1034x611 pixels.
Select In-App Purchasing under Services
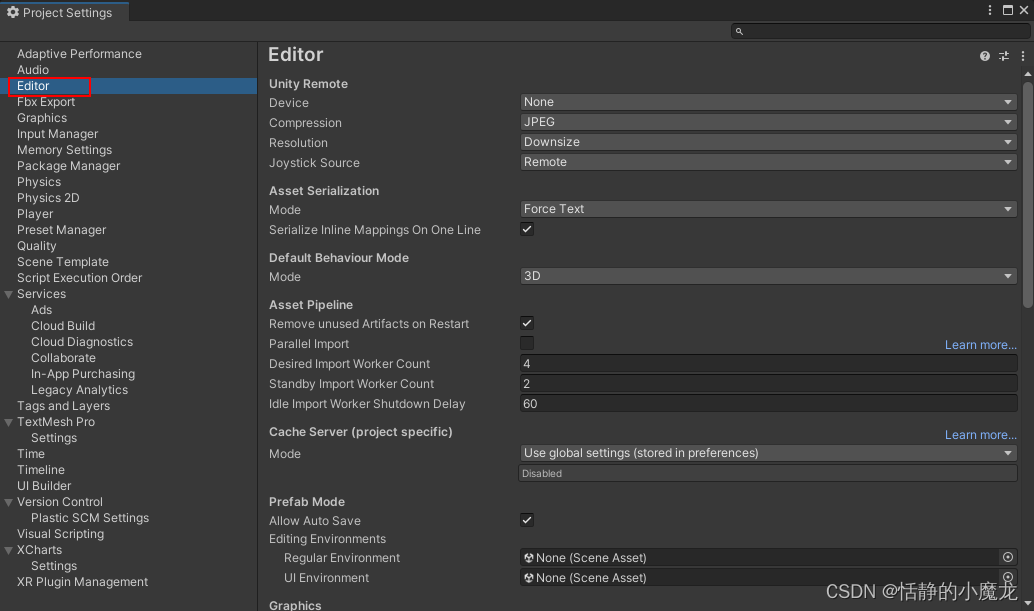(83, 374)
